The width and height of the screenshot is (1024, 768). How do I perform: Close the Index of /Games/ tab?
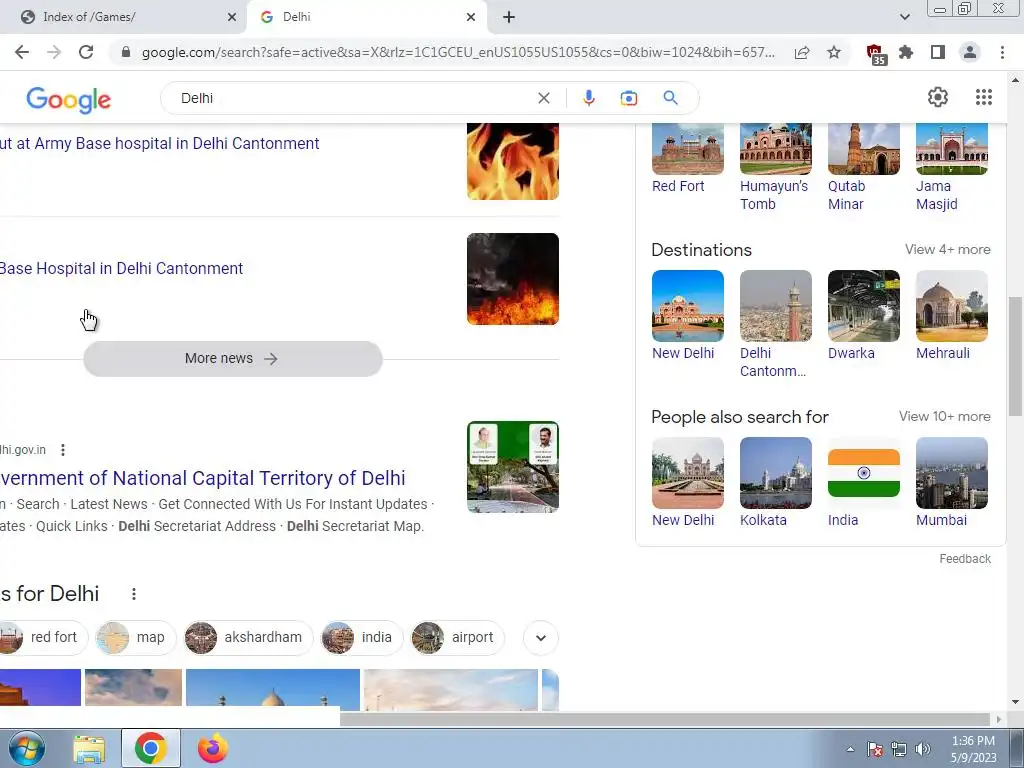(232, 18)
